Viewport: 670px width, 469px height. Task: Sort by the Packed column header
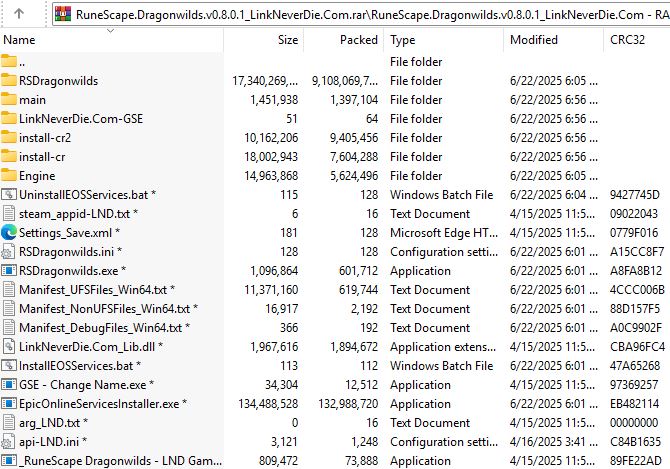pyautogui.click(x=359, y=40)
